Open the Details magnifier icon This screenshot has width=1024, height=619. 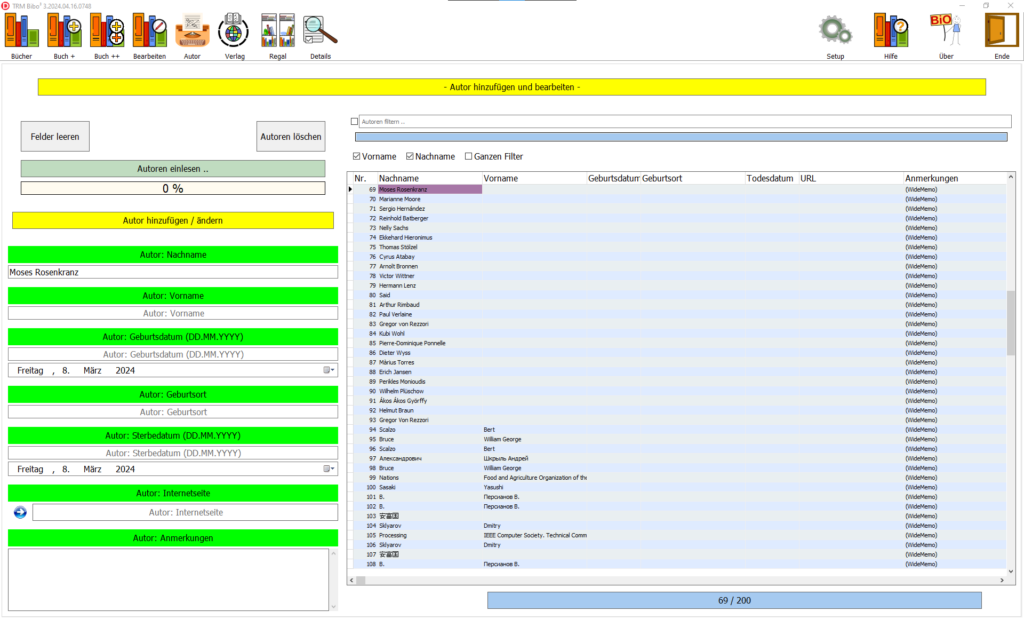[x=320, y=30]
